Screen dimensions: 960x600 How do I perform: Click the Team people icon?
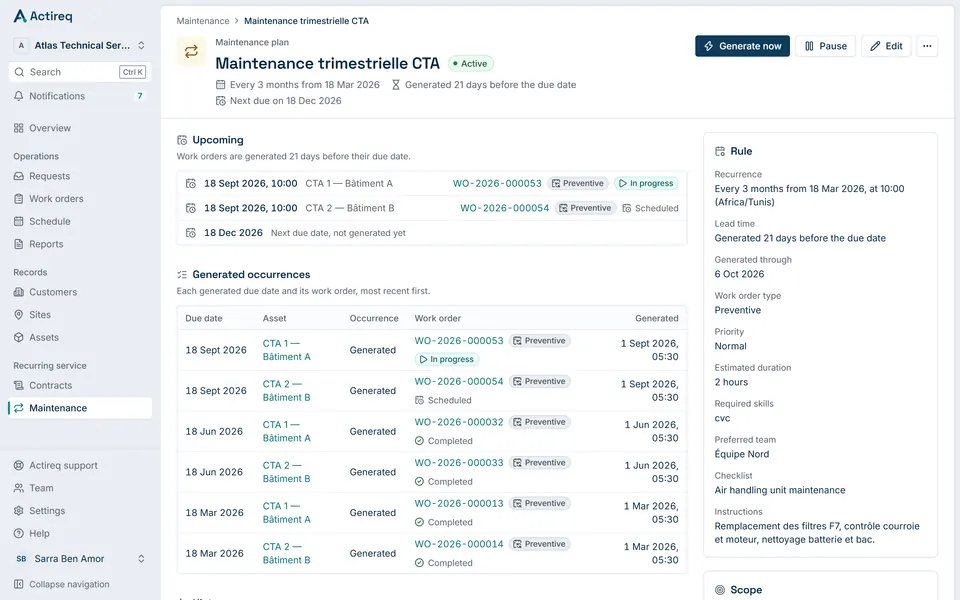point(19,488)
